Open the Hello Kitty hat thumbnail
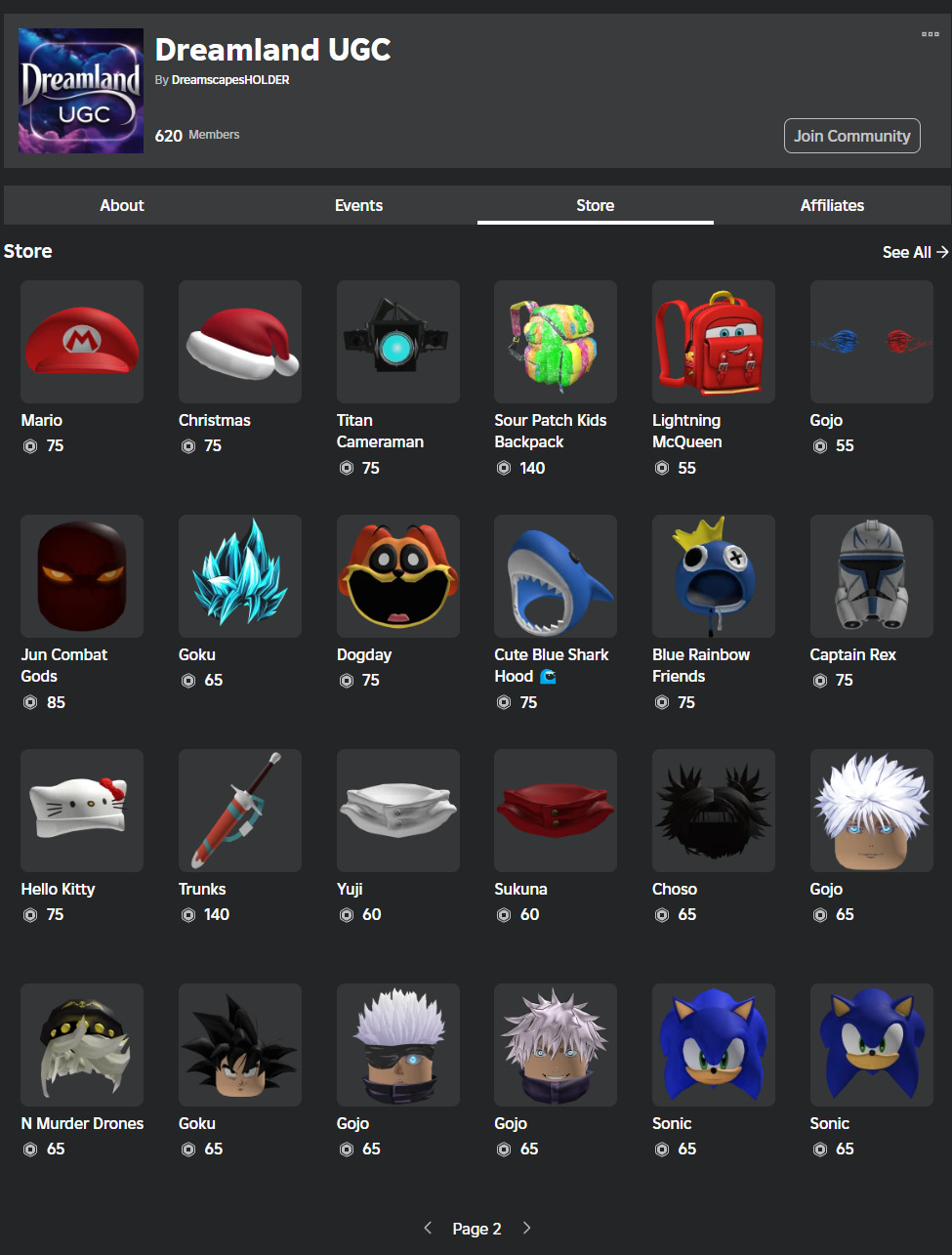 pos(82,811)
